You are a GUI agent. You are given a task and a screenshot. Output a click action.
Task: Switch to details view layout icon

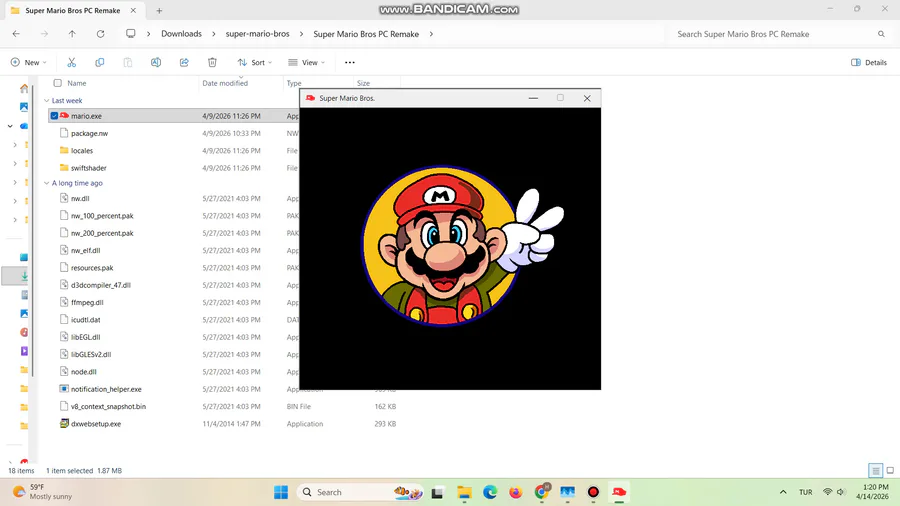click(875, 470)
